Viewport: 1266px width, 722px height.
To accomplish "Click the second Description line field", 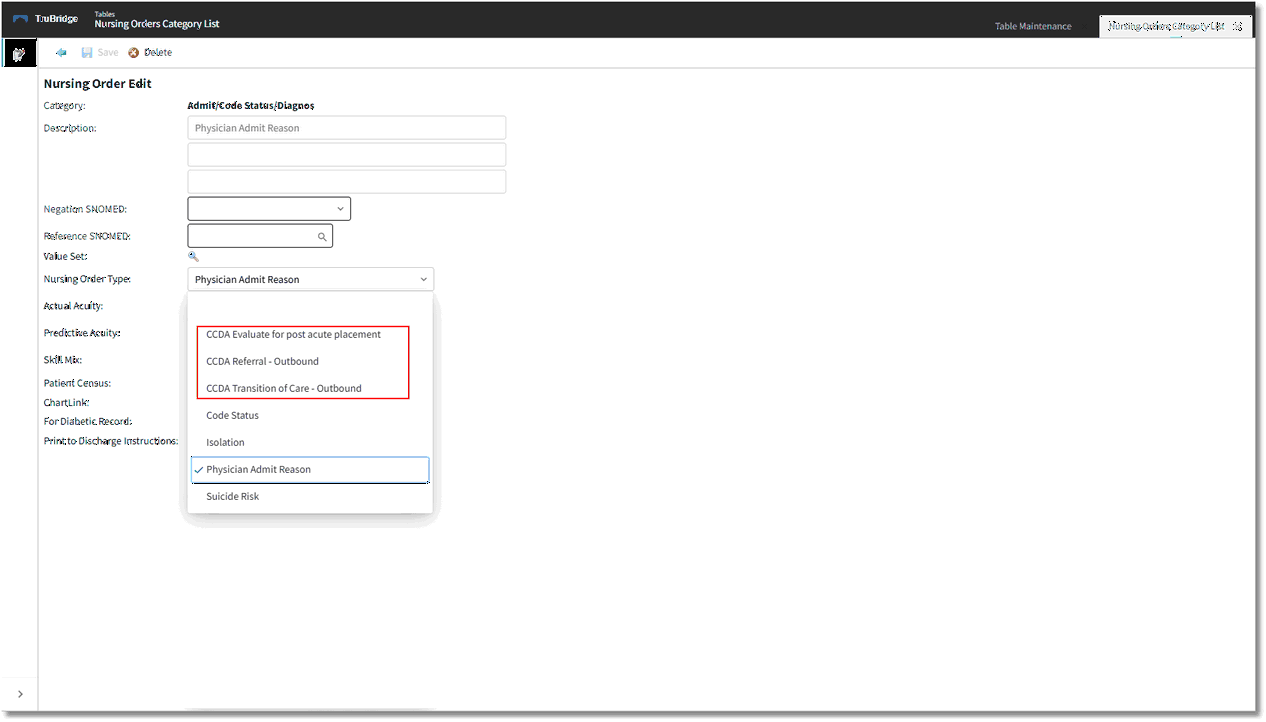I will [347, 155].
